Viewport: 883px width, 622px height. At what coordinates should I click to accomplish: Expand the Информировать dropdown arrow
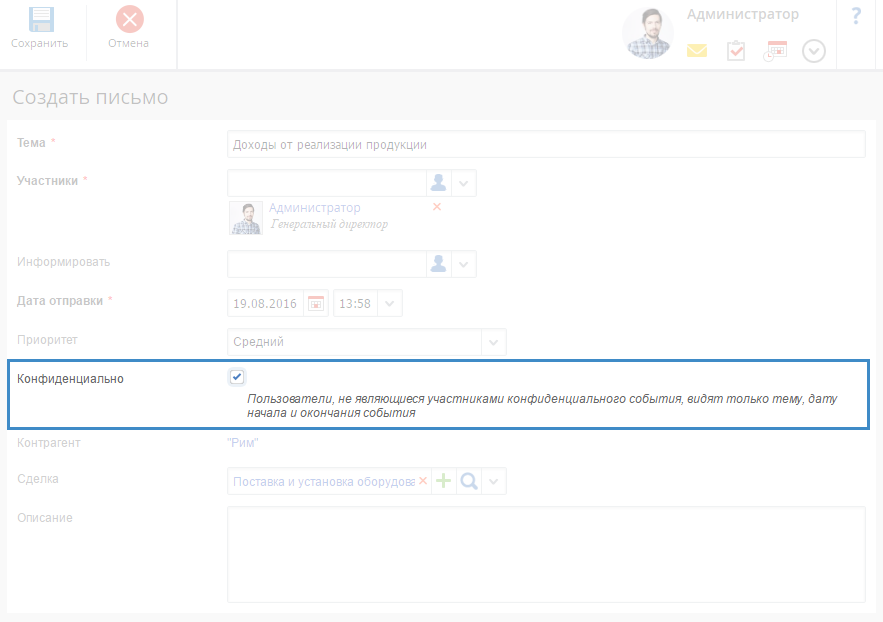(x=463, y=265)
